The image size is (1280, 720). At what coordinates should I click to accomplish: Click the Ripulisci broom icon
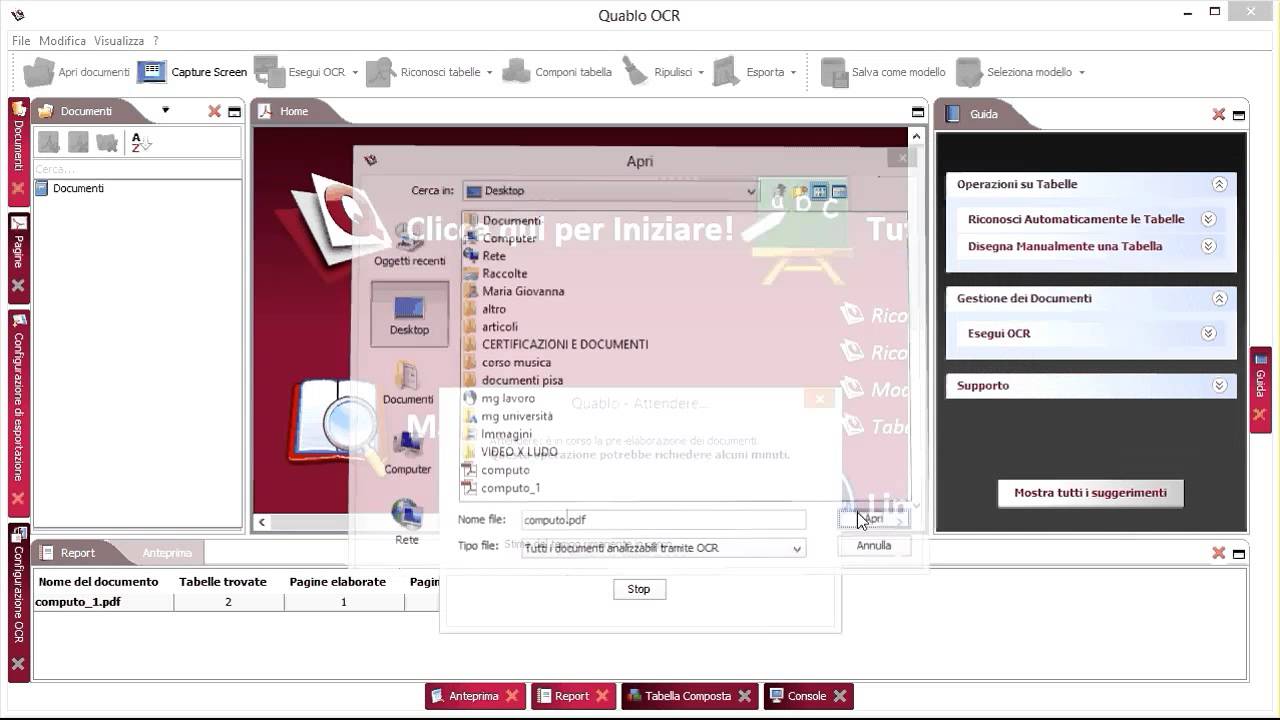click(x=635, y=72)
